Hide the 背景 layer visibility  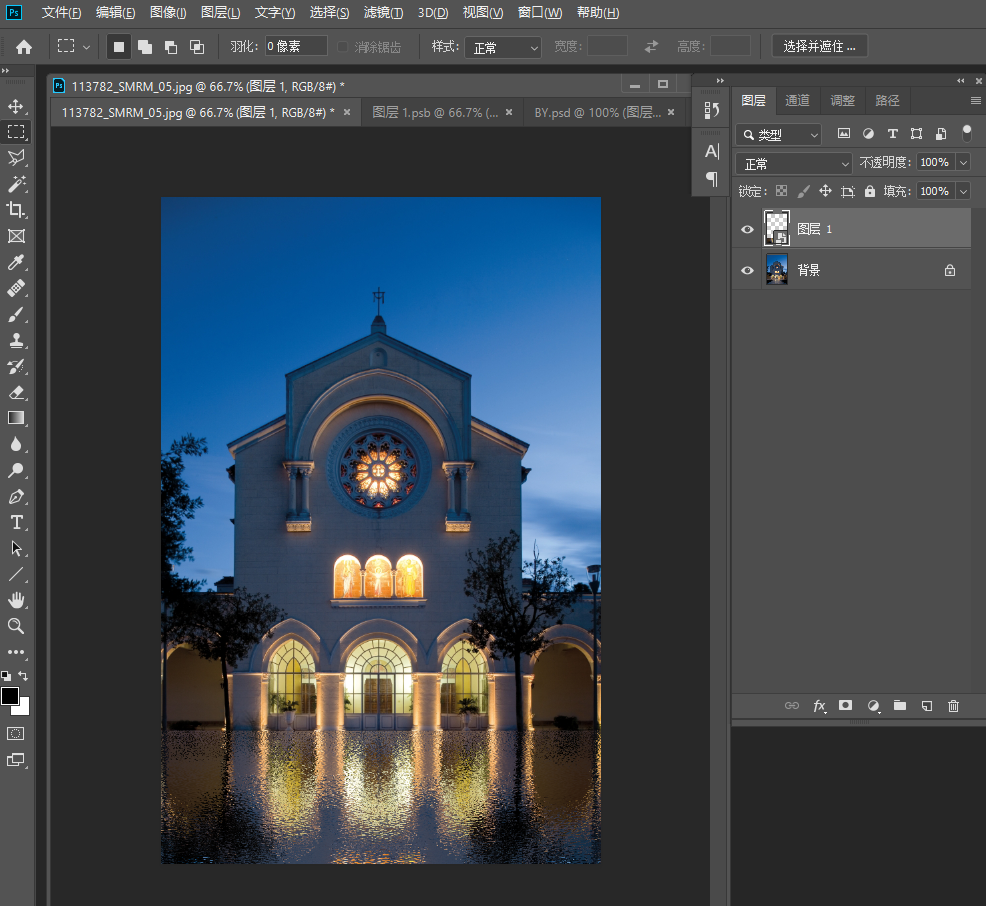[747, 270]
